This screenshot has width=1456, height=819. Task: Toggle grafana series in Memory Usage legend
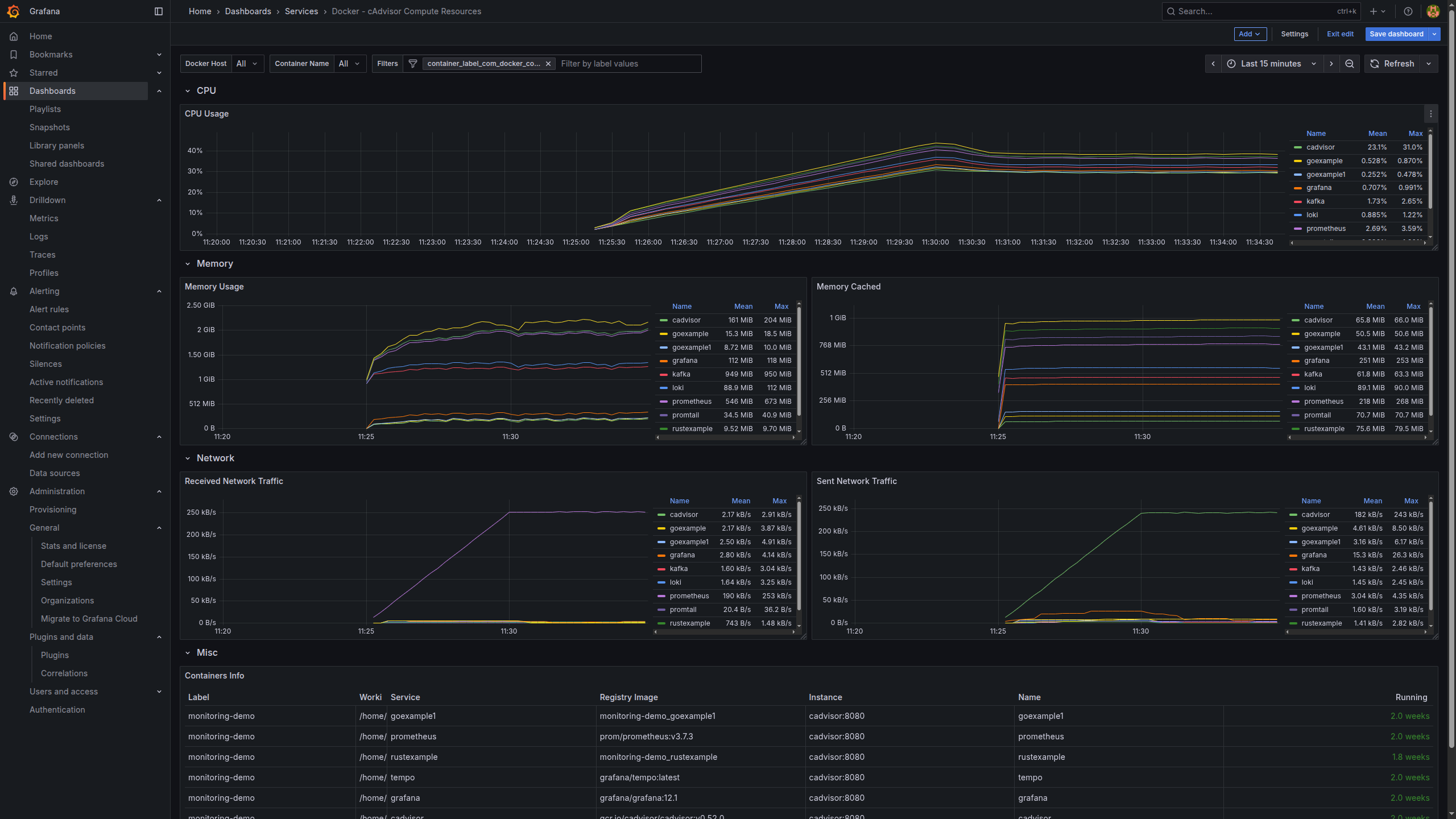click(x=684, y=361)
